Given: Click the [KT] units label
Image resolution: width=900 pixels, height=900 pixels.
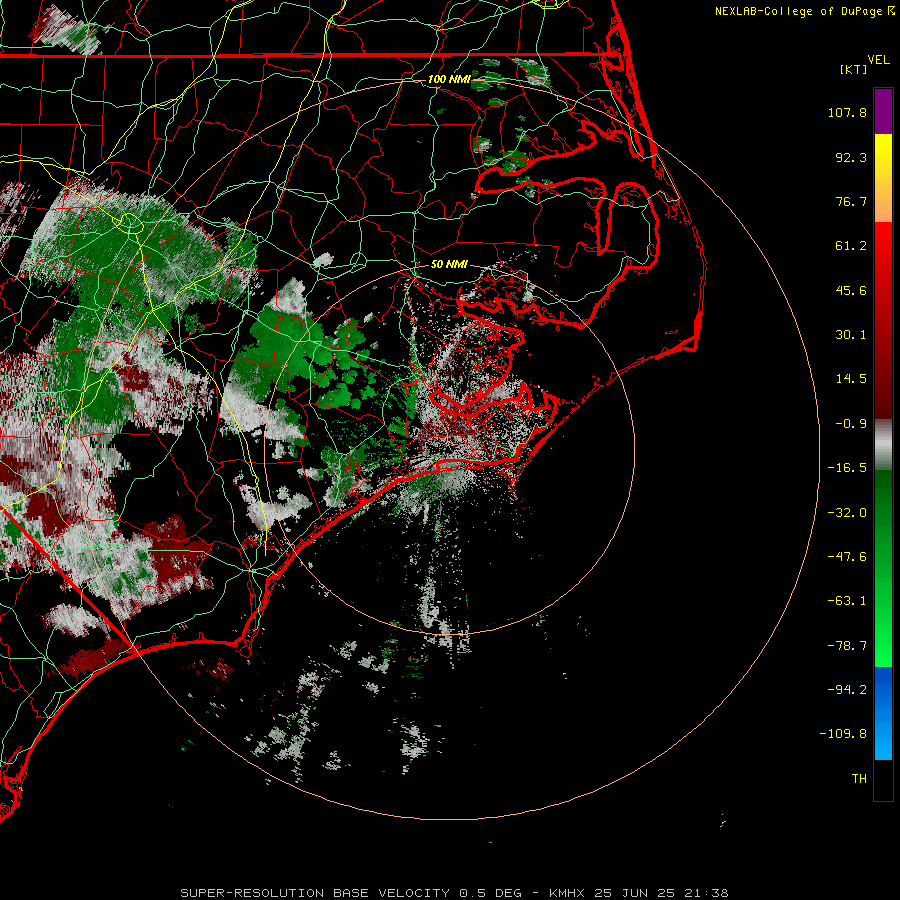Looking at the screenshot, I should (854, 69).
